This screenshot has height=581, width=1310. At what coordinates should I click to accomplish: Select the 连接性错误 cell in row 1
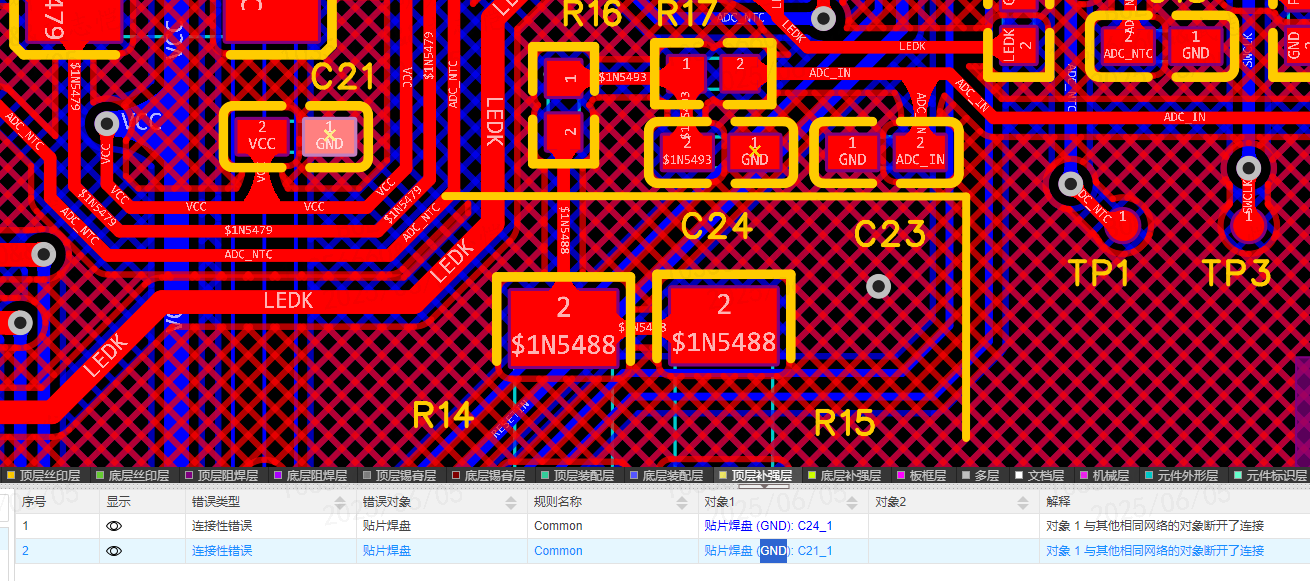coord(222,526)
